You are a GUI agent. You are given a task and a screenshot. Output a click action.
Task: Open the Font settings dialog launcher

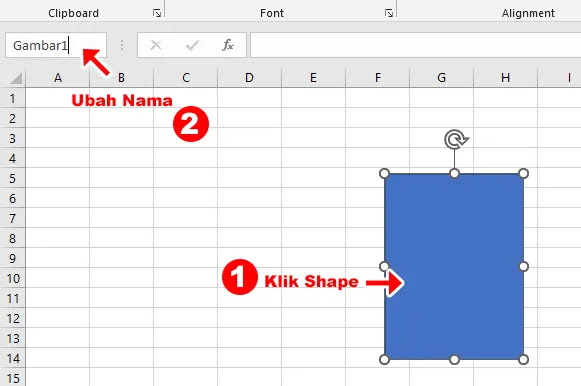[389, 13]
